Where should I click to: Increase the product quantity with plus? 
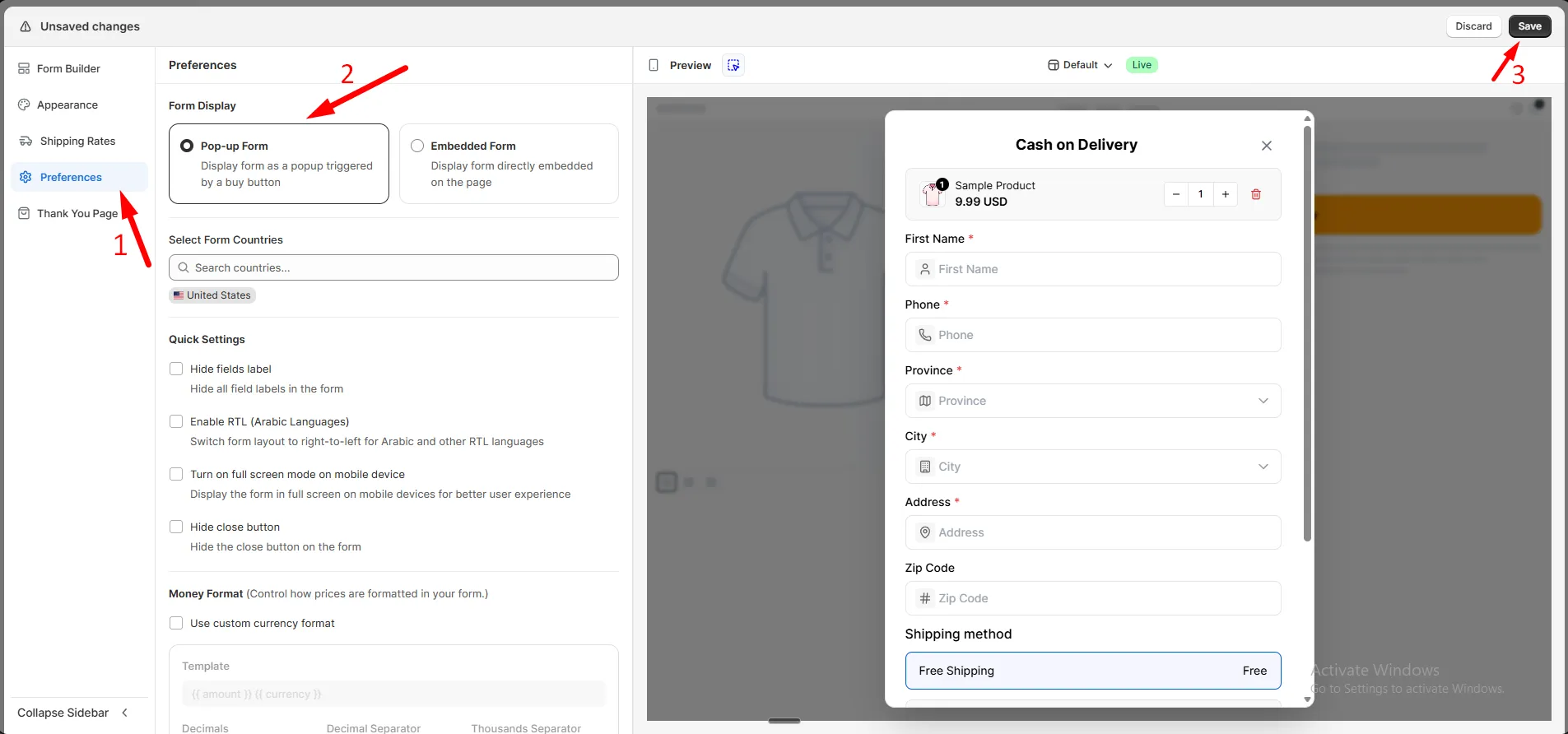click(1226, 194)
